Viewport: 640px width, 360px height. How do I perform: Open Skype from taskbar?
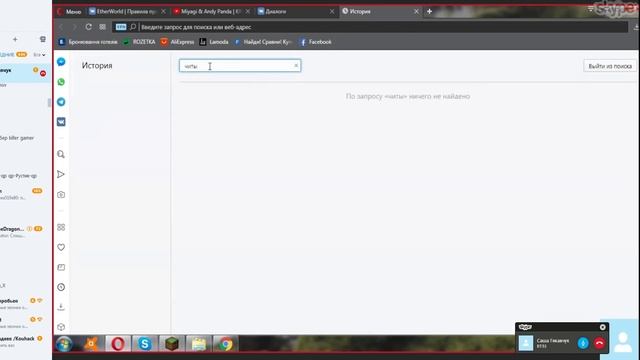click(x=144, y=344)
